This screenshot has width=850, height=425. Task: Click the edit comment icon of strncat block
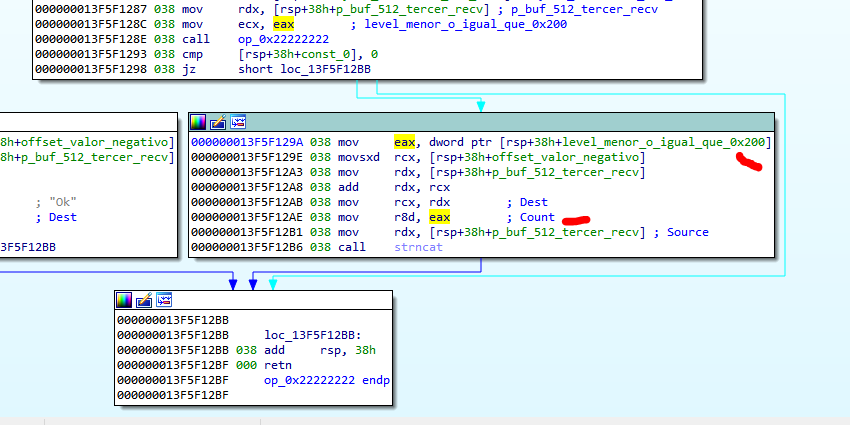click(218, 122)
